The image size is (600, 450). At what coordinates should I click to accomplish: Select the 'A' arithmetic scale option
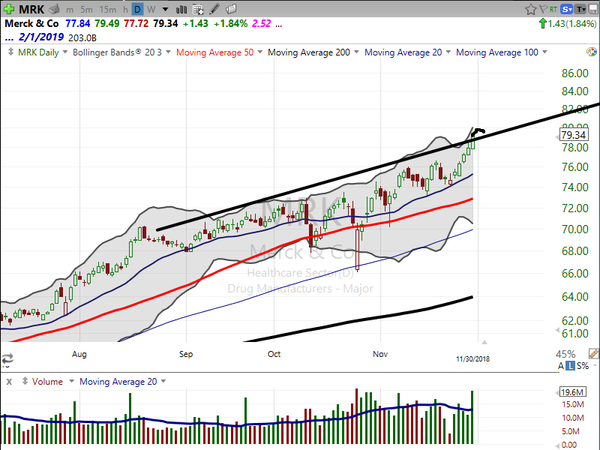tap(561, 366)
